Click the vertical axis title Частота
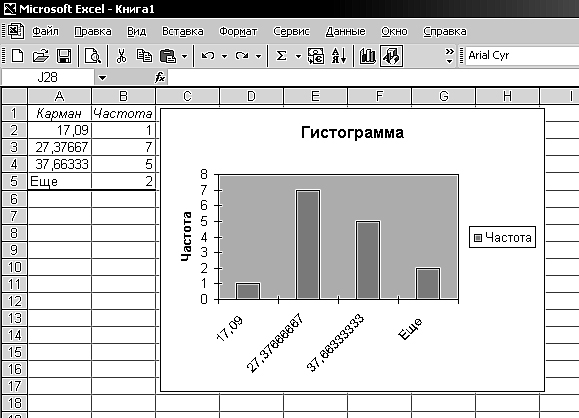The width and height of the screenshot is (579, 418). click(x=186, y=236)
